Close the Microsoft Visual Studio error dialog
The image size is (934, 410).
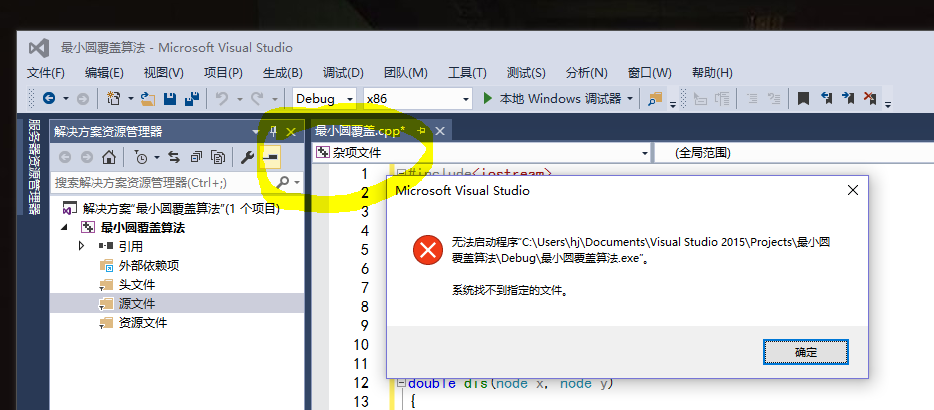point(853,191)
